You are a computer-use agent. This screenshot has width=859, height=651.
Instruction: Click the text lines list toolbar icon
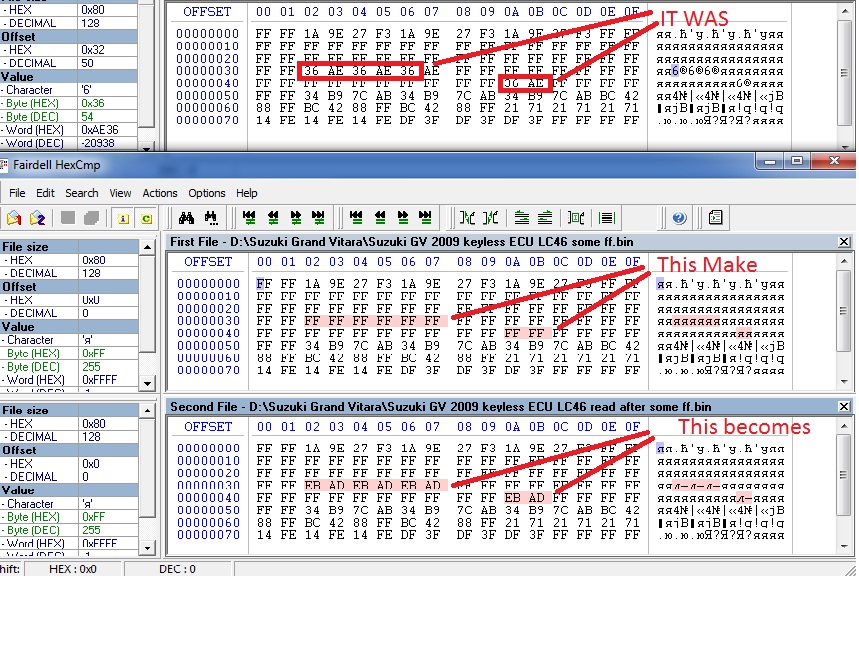[x=606, y=218]
